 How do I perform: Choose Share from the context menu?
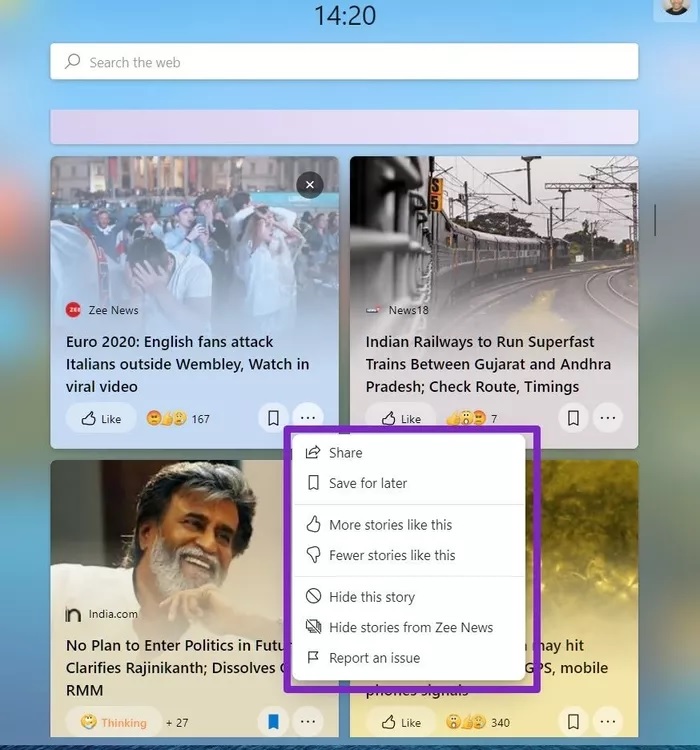pyautogui.click(x=409, y=452)
